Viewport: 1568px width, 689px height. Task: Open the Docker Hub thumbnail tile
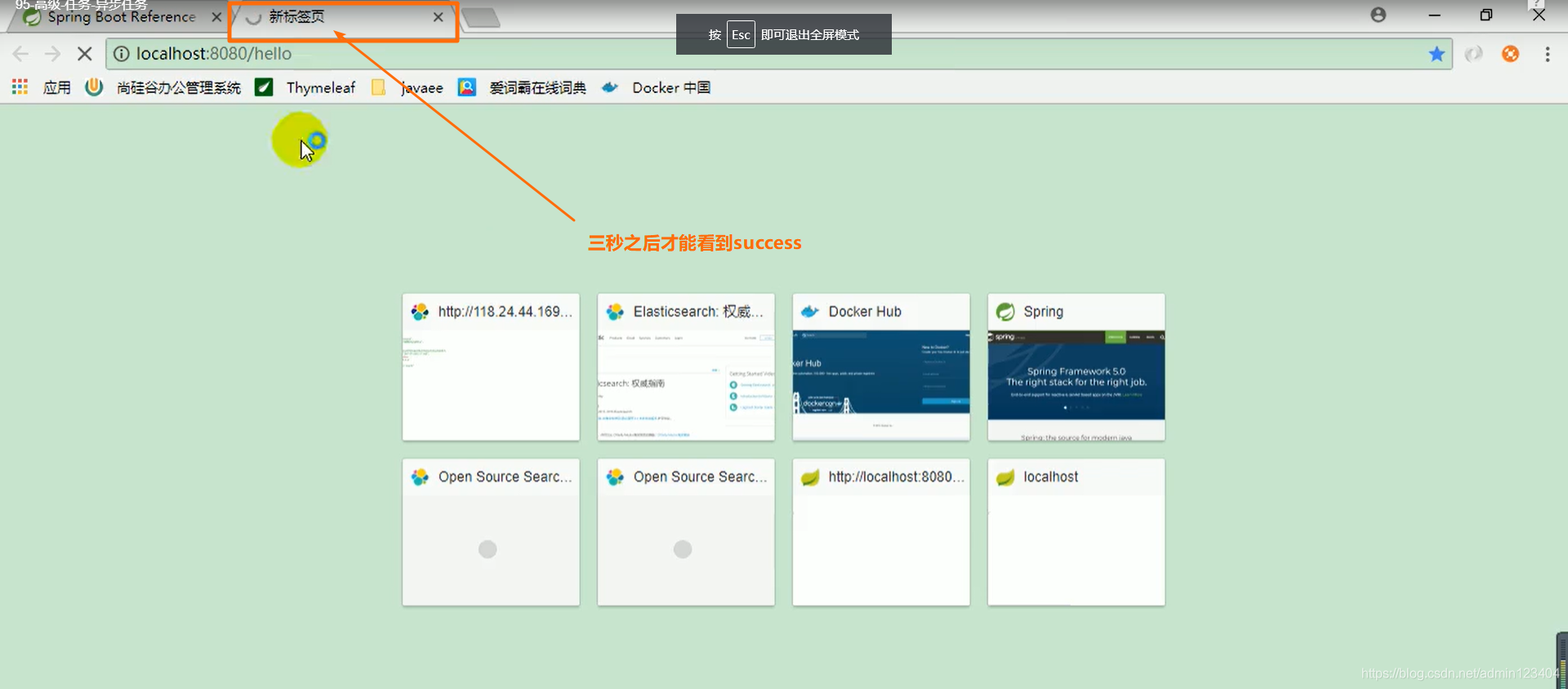881,367
